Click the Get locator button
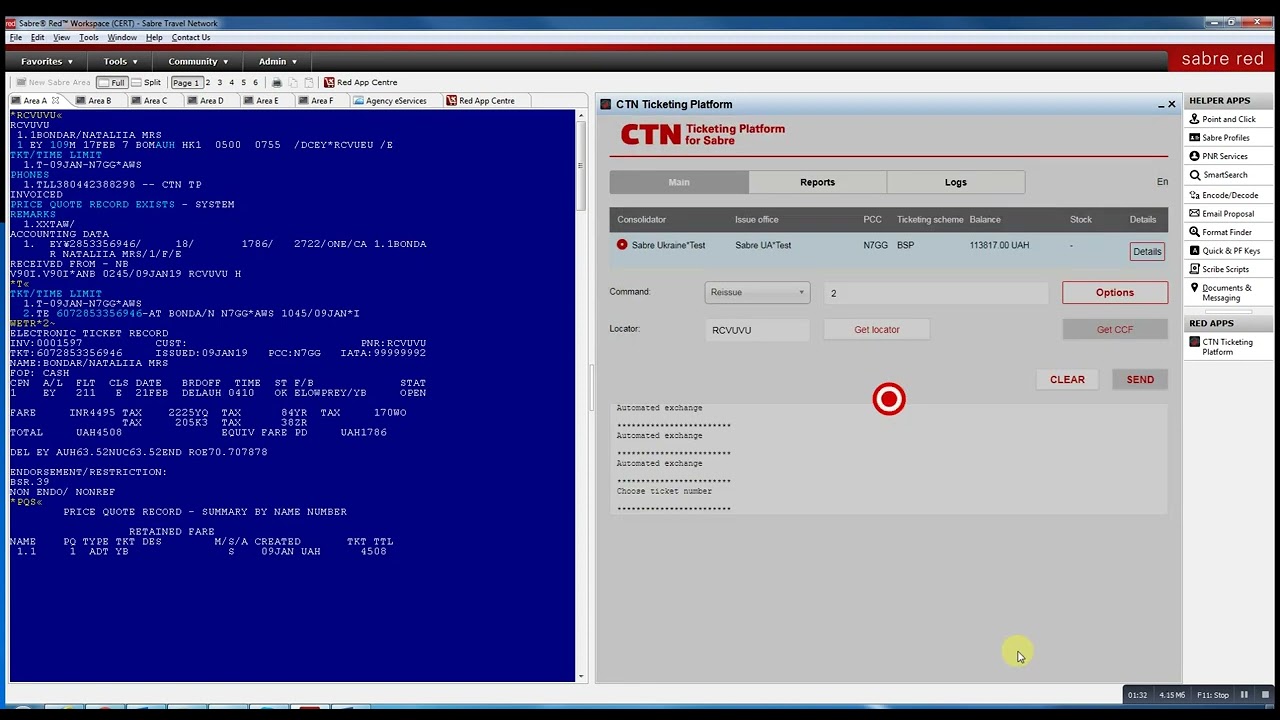This screenshot has width=1280, height=720. (x=877, y=329)
